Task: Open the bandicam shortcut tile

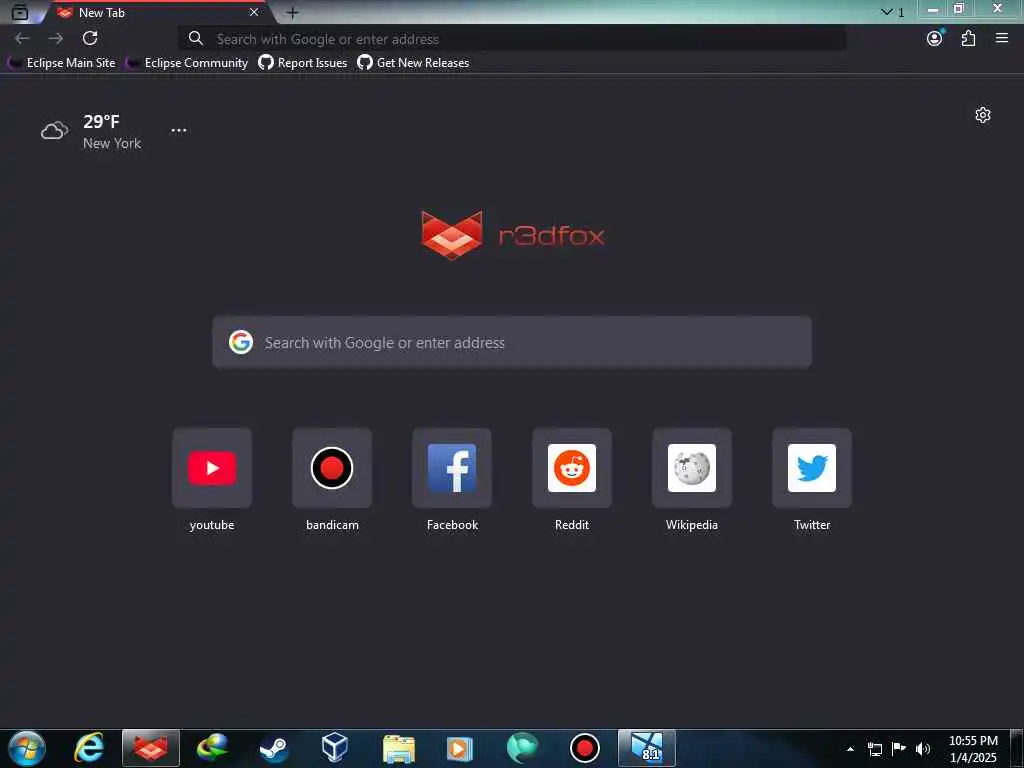Action: [x=332, y=468]
